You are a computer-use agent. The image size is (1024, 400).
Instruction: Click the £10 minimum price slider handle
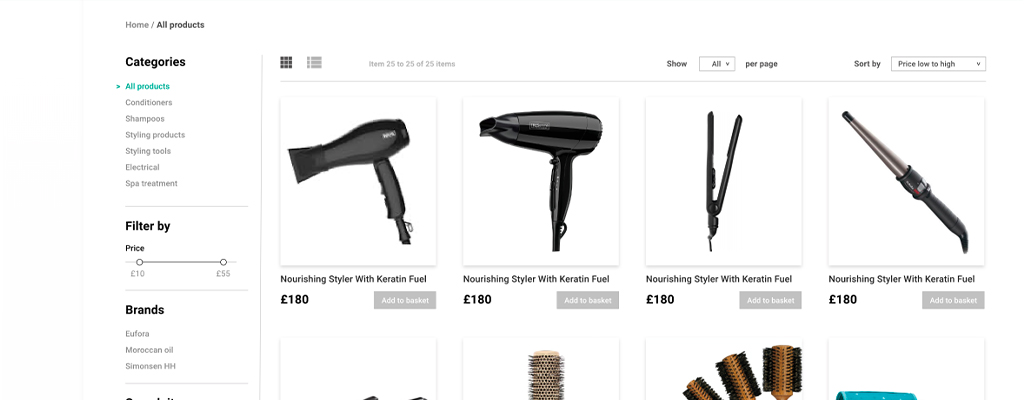point(139,262)
